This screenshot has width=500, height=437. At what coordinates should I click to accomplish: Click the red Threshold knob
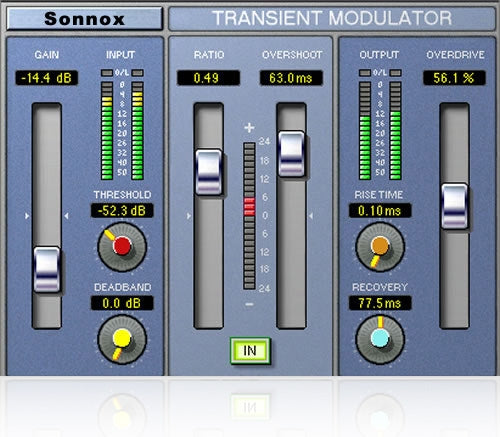(x=122, y=246)
